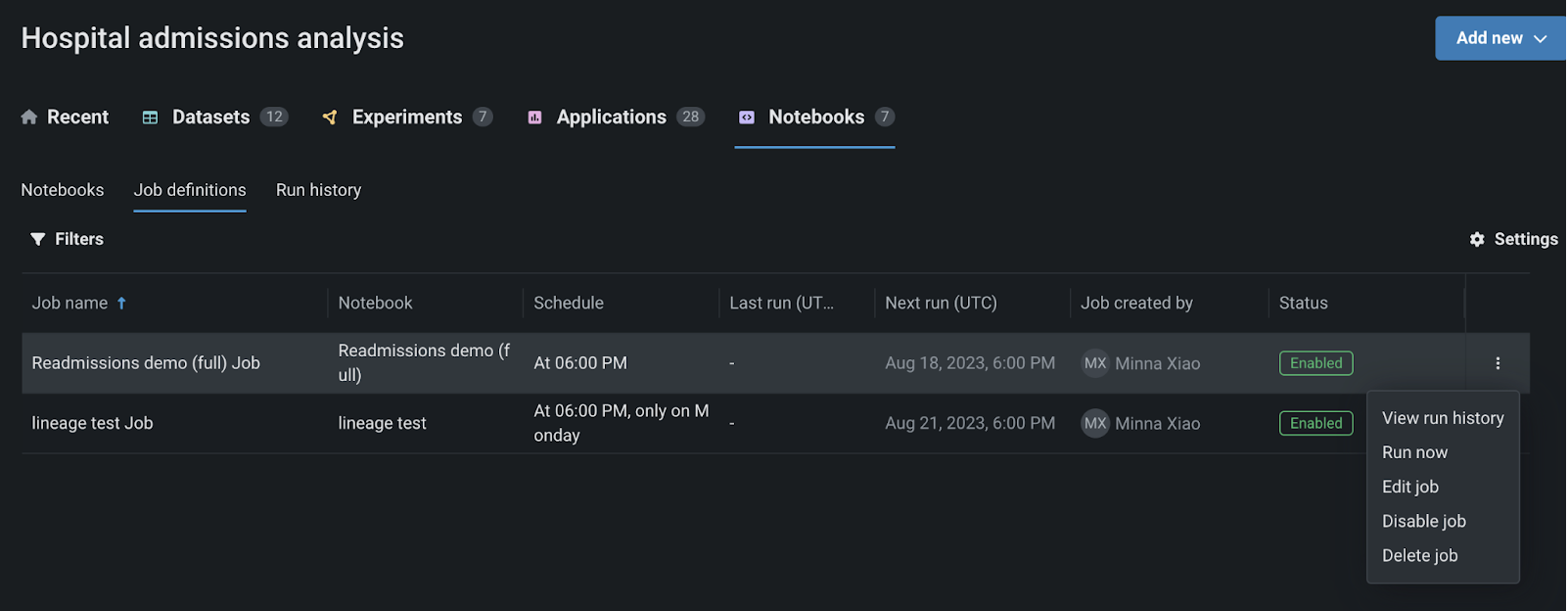Switch to the Run history subtab
The height and width of the screenshot is (611, 1568).
[318, 190]
